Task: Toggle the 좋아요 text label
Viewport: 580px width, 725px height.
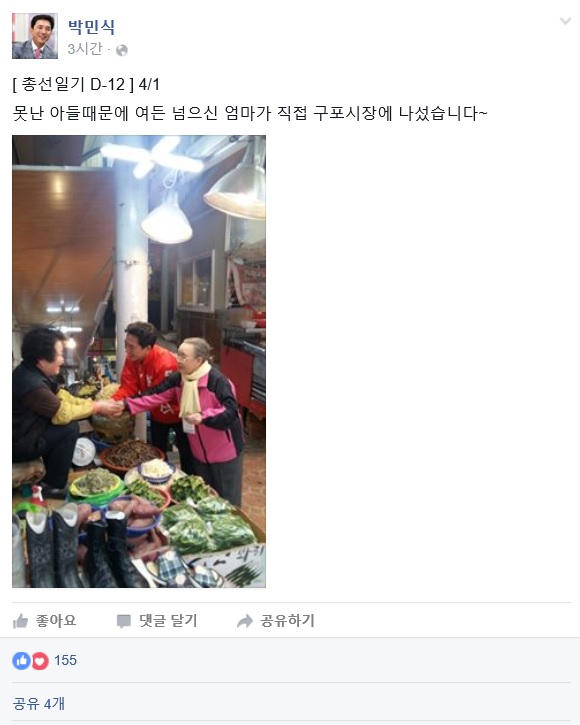Action: pos(56,621)
